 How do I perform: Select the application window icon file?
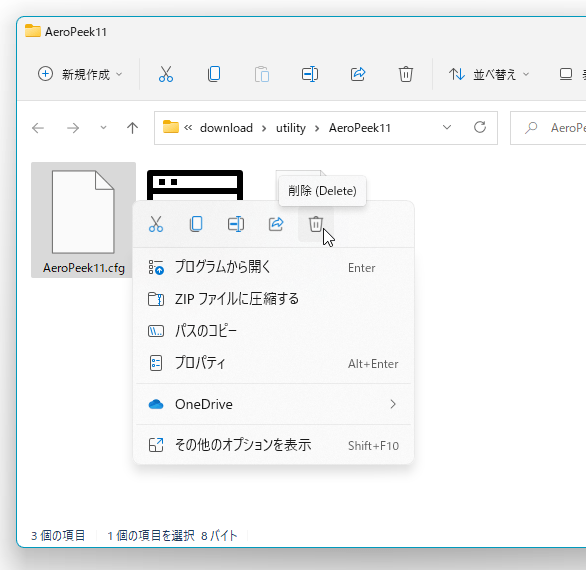tap(195, 185)
